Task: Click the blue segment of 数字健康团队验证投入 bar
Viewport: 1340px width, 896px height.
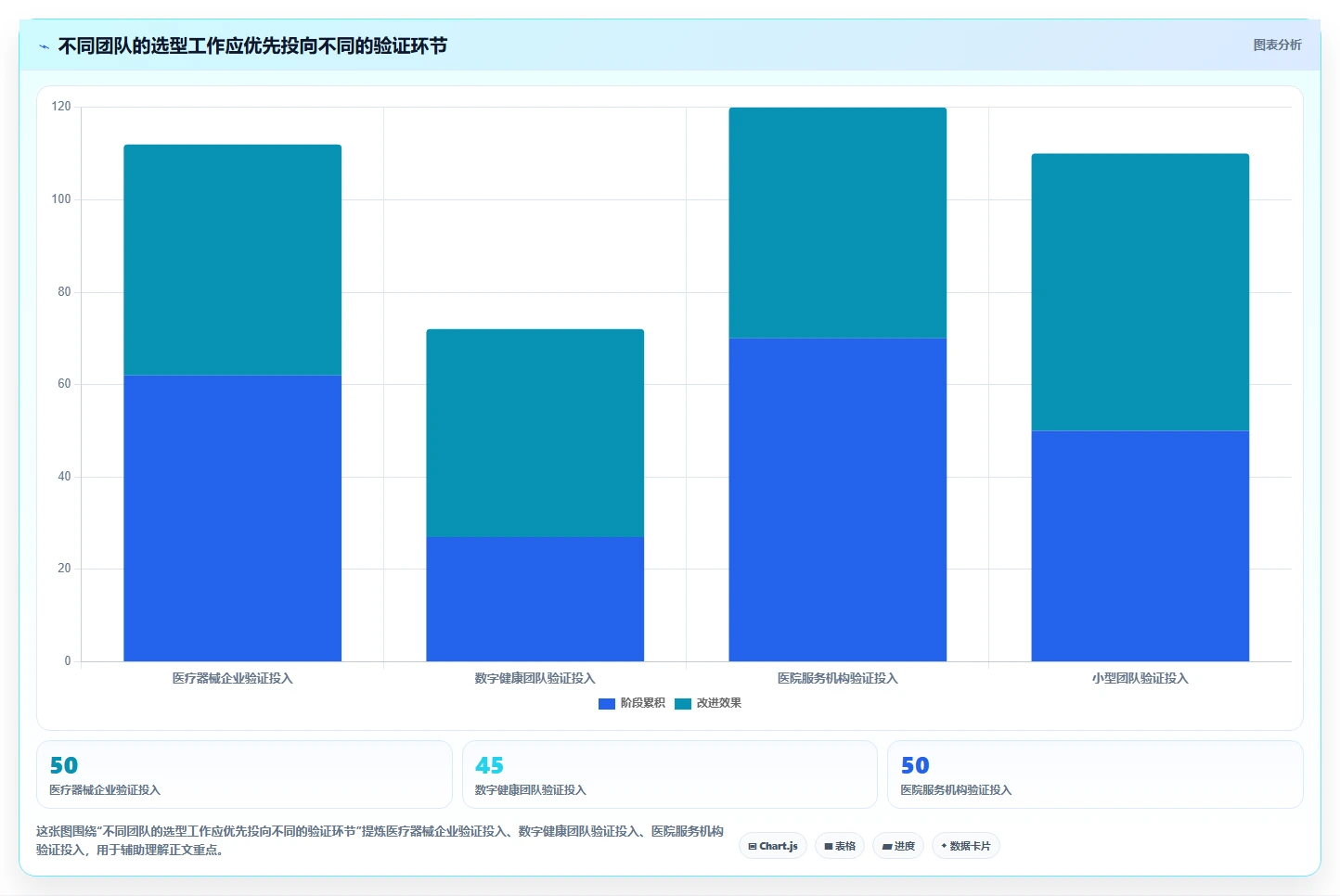Action: (x=535, y=599)
